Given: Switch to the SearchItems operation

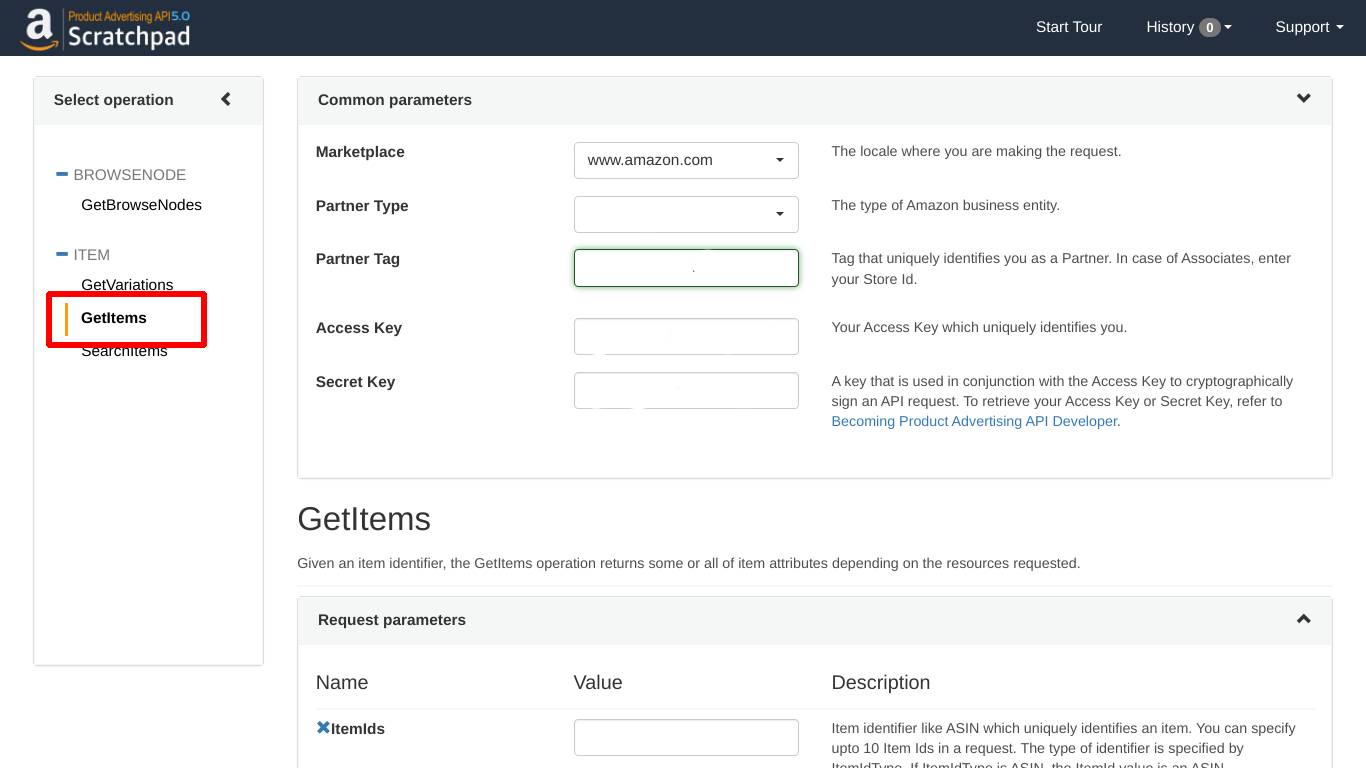Looking at the screenshot, I should tap(123, 350).
